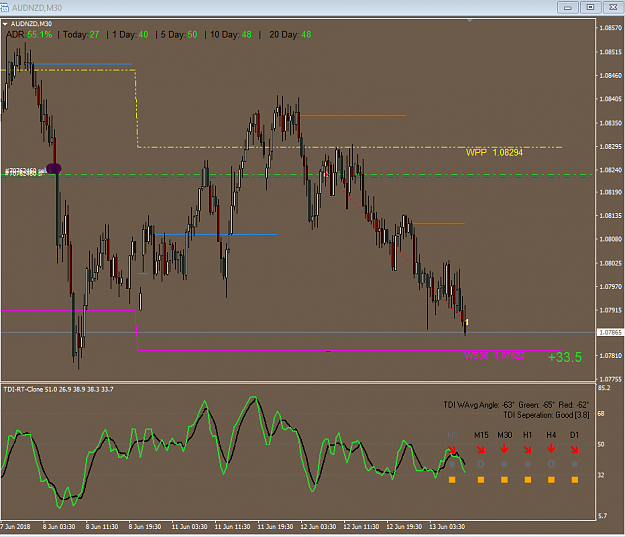Click the orange square in the M5 column
The width and height of the screenshot is (625, 537).
(x=452, y=480)
